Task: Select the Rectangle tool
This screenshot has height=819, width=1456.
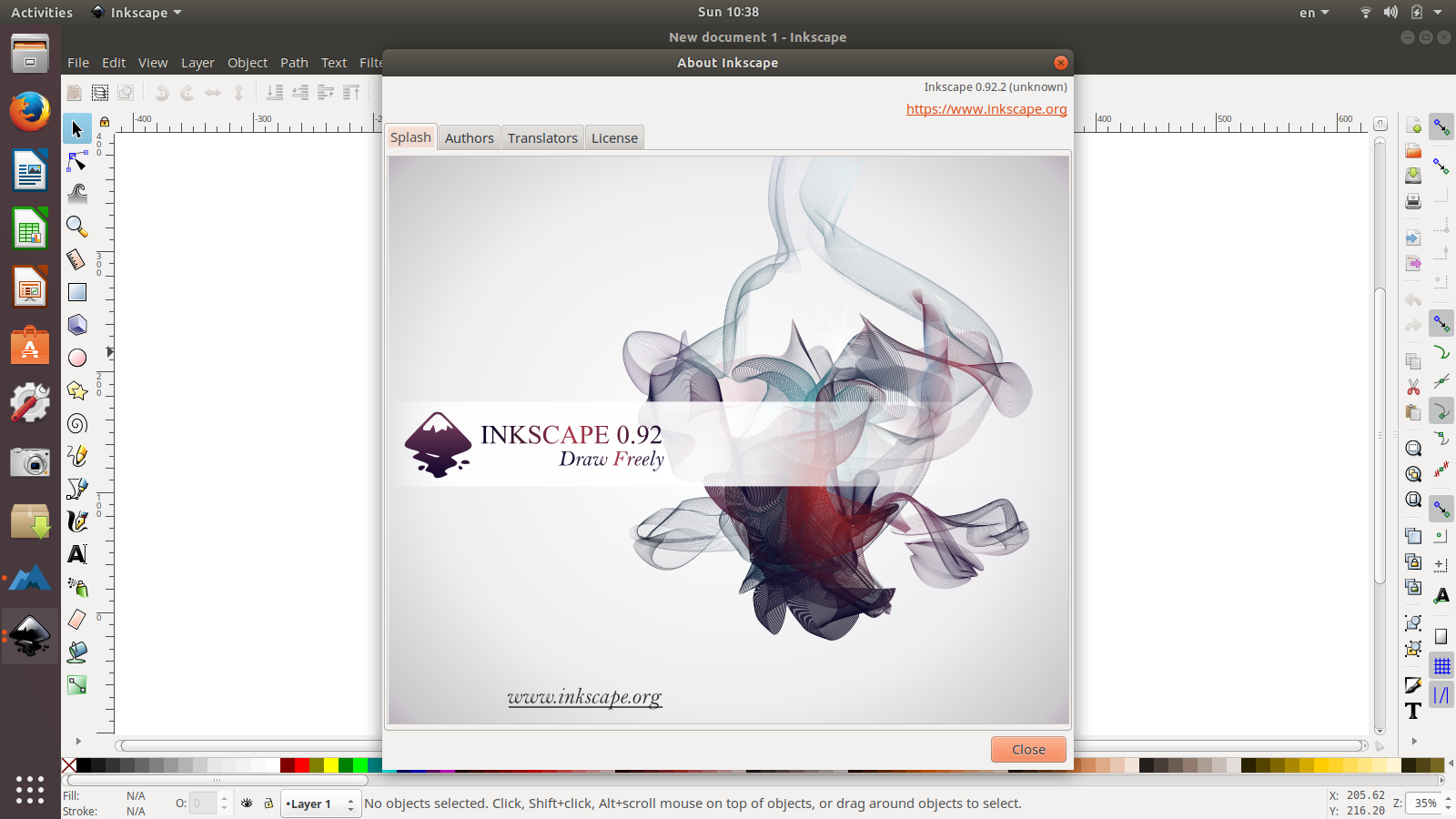Action: point(77,291)
